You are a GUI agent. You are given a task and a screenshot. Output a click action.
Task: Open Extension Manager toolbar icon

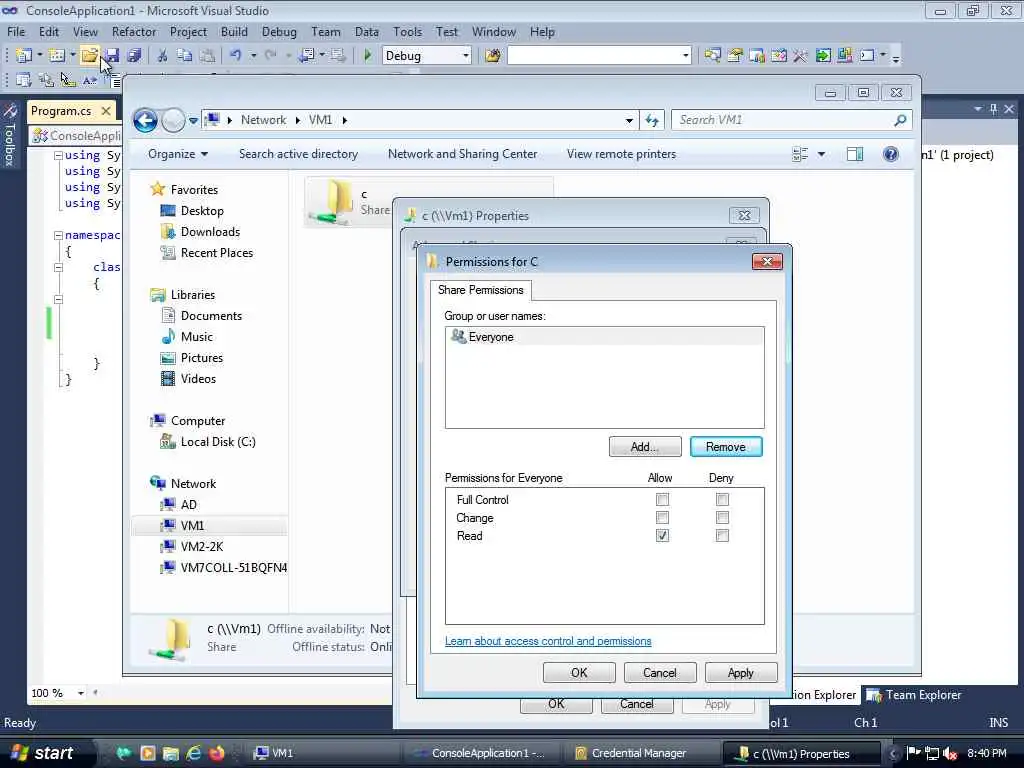tap(844, 56)
